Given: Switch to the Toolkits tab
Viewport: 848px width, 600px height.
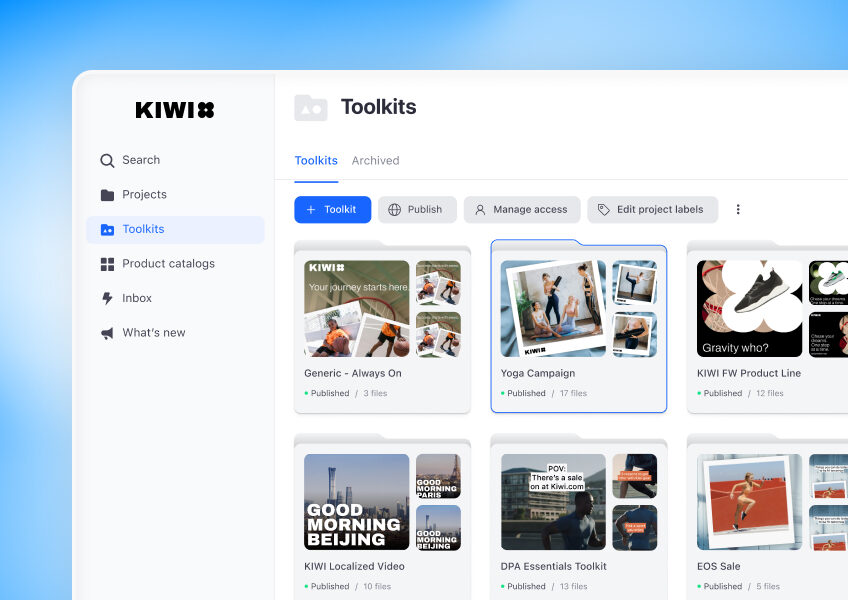Looking at the screenshot, I should click(x=316, y=161).
